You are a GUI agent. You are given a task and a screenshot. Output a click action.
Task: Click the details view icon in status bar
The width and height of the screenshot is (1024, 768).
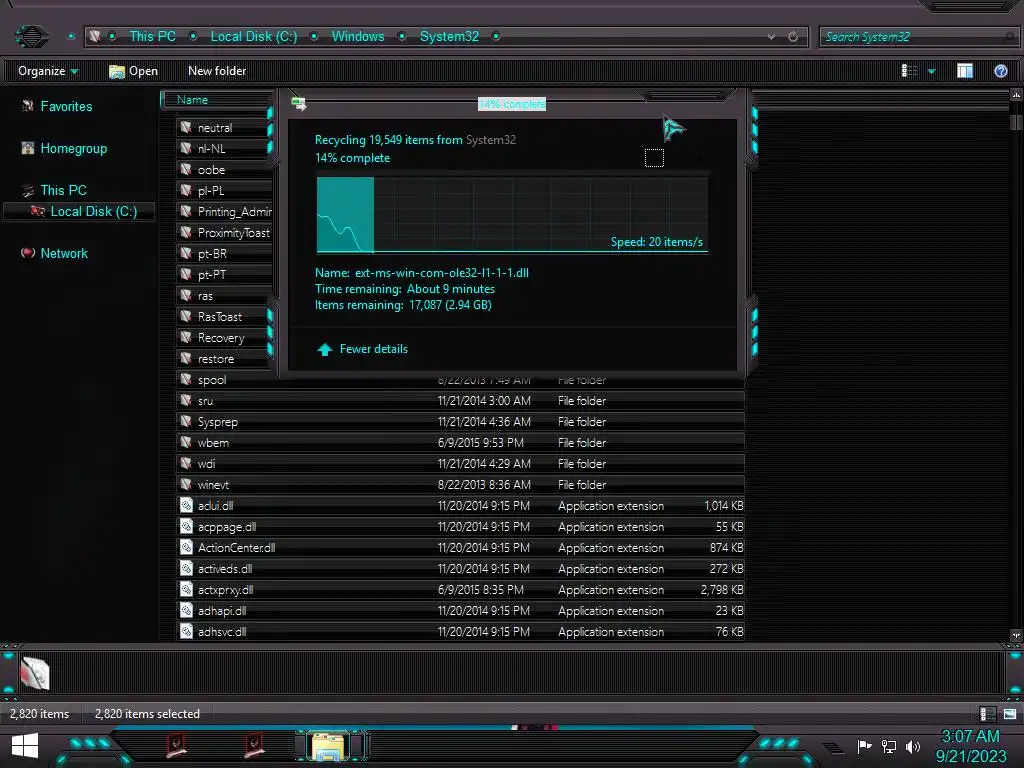pyautogui.click(x=987, y=714)
